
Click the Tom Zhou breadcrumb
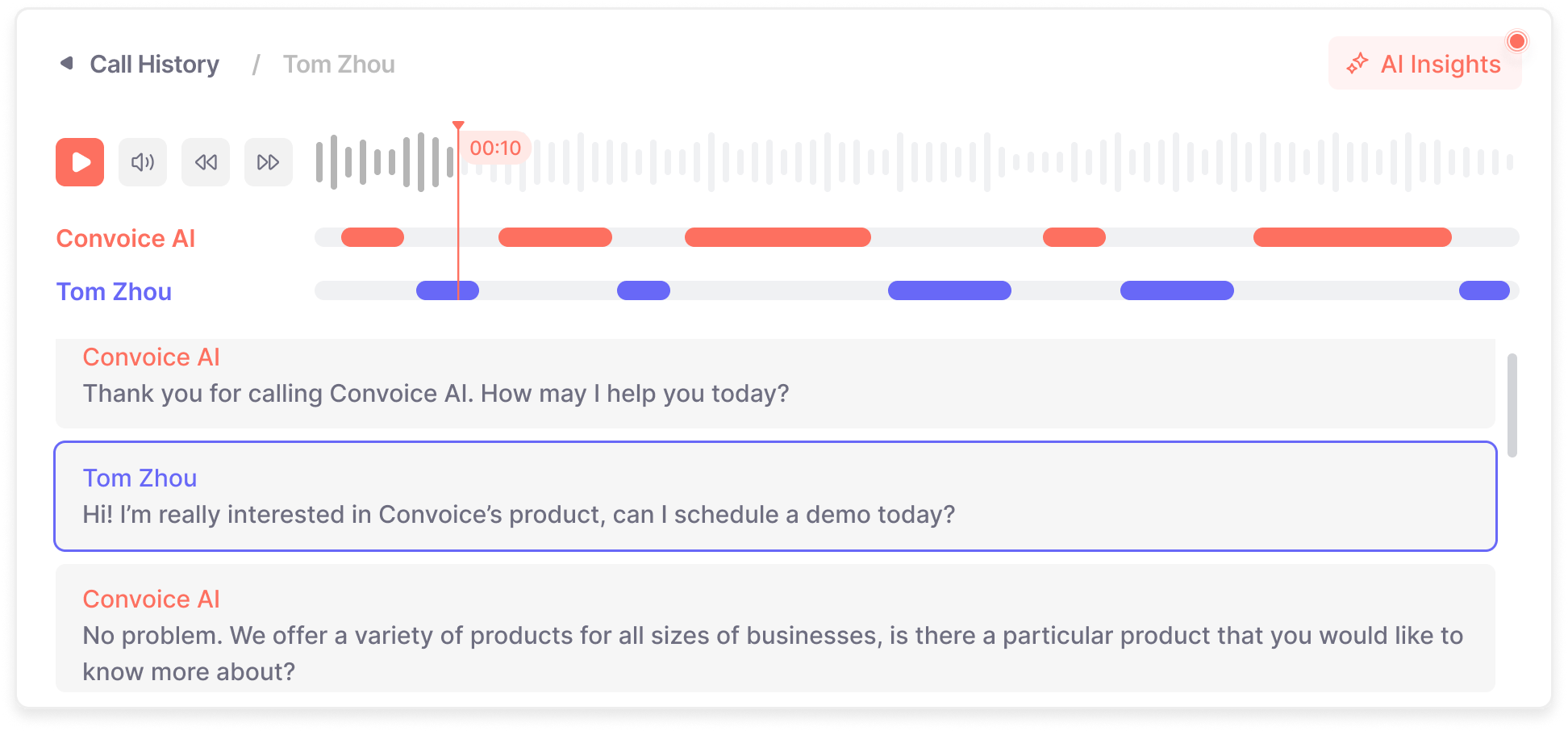click(x=339, y=65)
